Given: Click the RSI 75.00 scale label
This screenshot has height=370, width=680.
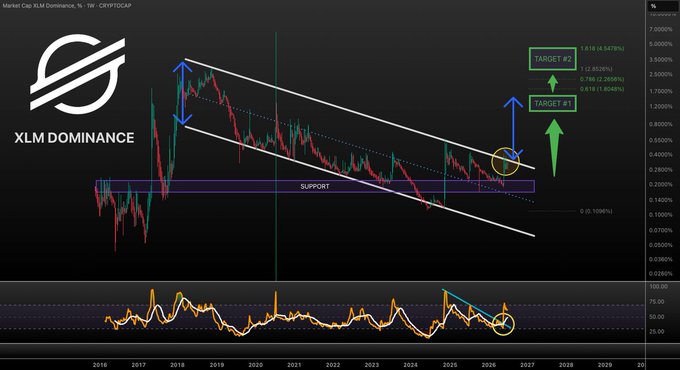Looking at the screenshot, I should (x=658, y=302).
